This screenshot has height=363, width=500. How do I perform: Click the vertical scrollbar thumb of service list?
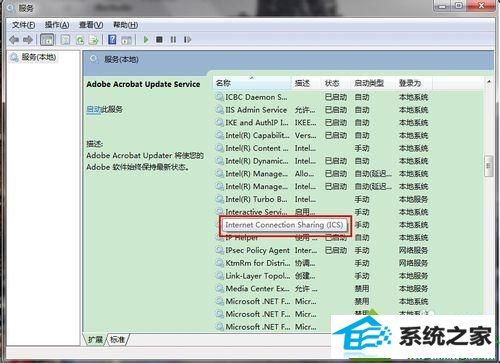point(489,166)
